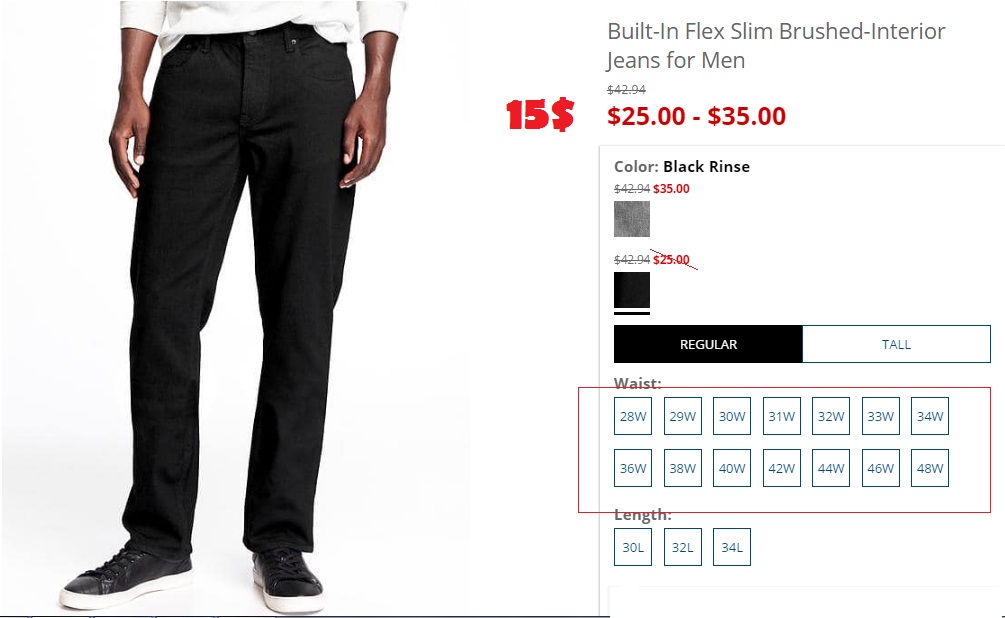Viewport: 1005px width, 618px height.
Task: Open the Built-In Flex Slim jeans title
Action: click(776, 46)
